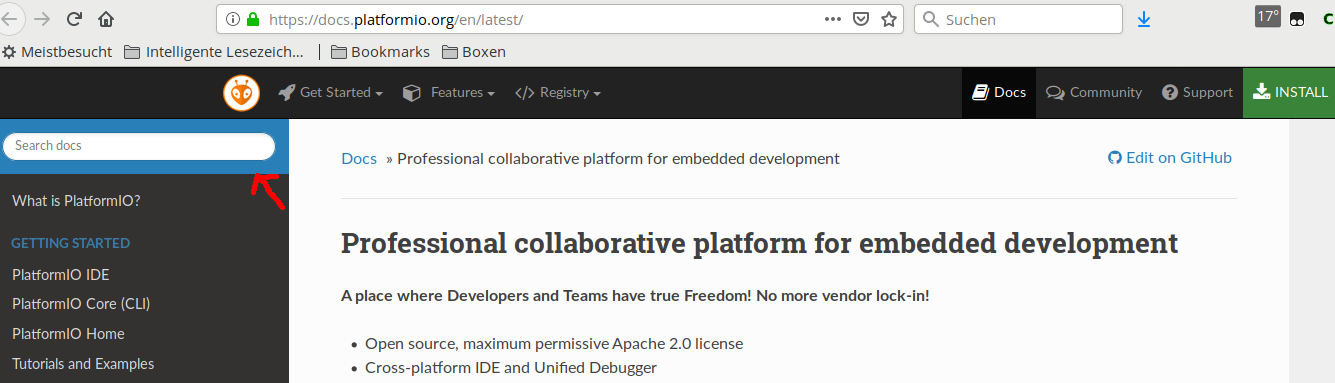This screenshot has height=383, width=1335.
Task: Click the Bookmarks folder icon
Action: tap(339, 52)
